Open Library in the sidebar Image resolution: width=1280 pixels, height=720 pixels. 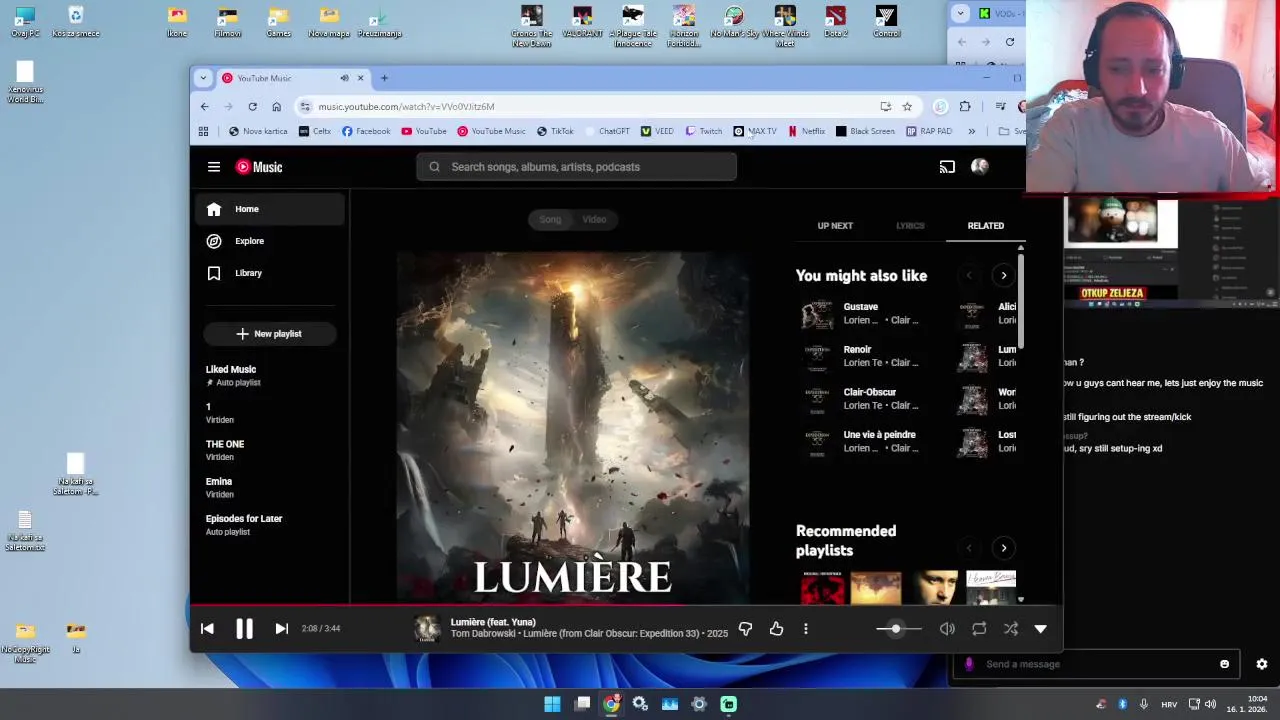point(270,273)
